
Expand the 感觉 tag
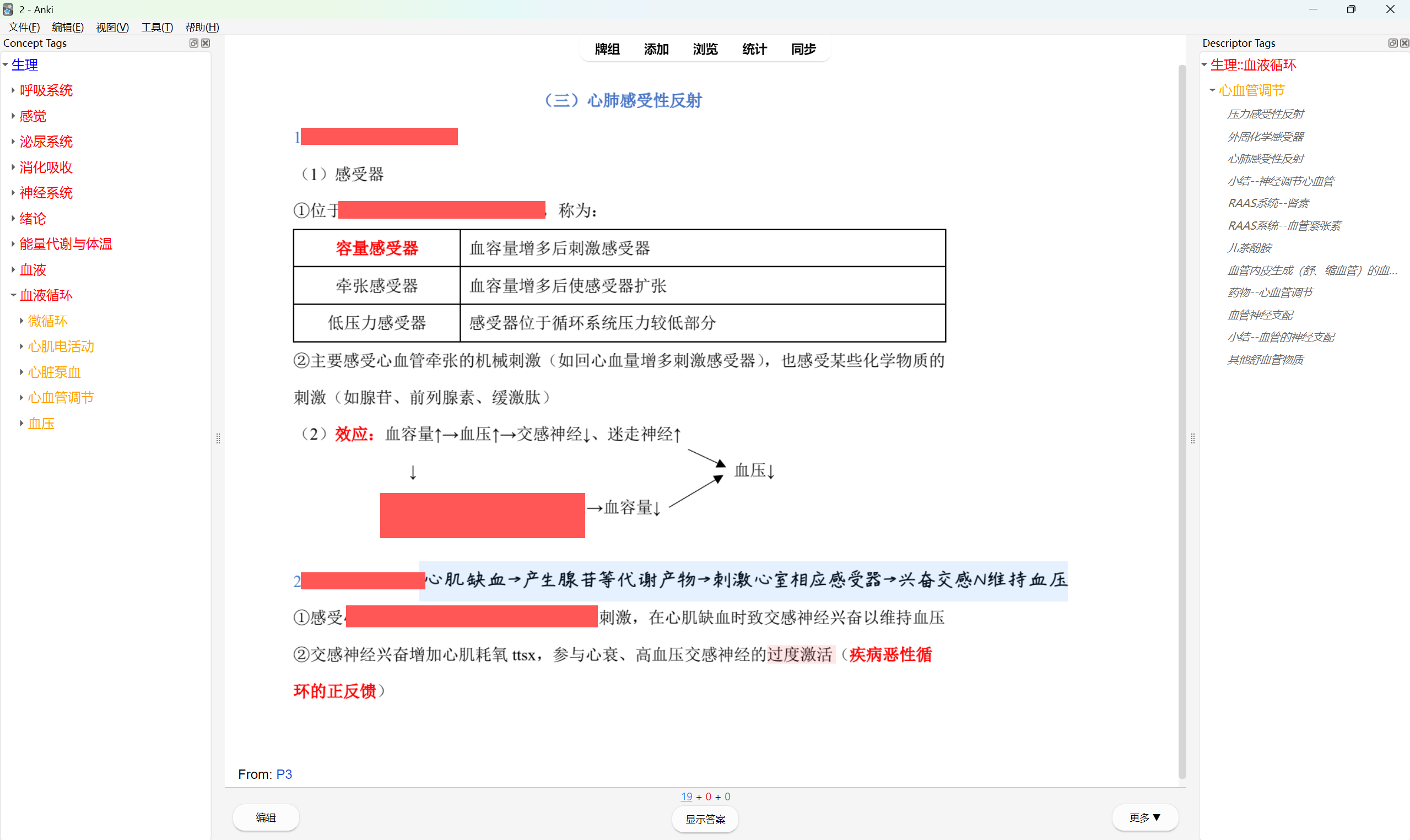13,116
